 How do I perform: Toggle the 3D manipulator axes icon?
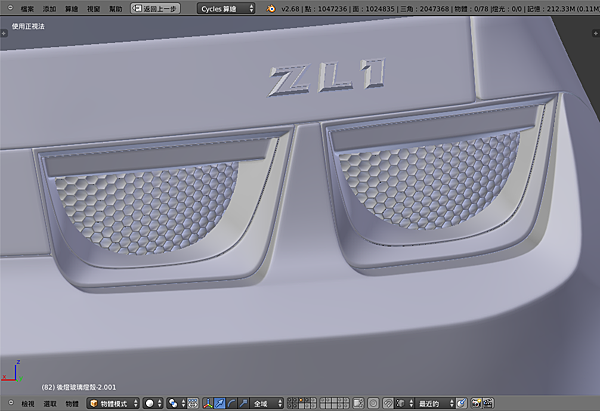(x=208, y=403)
